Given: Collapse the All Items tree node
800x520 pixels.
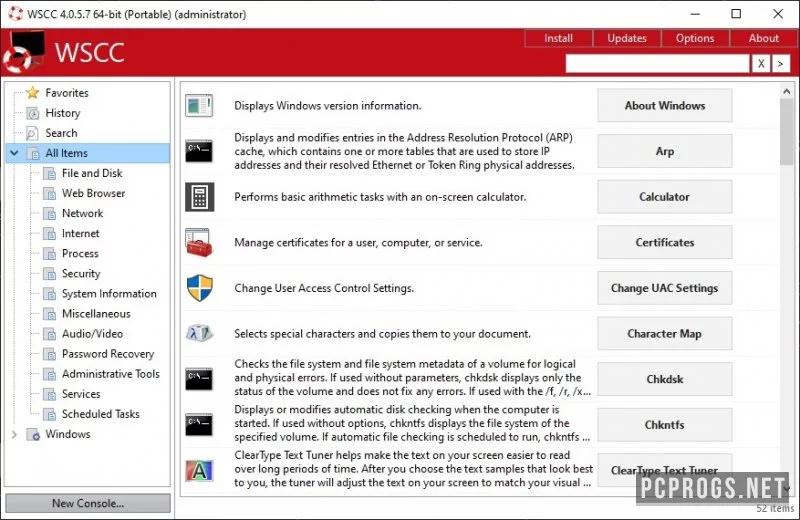Looking at the screenshot, I should (x=14, y=153).
